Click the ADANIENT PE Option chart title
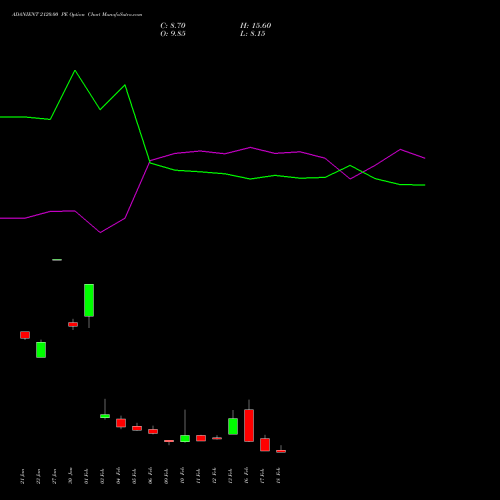The height and width of the screenshot is (500, 500). (77, 15)
